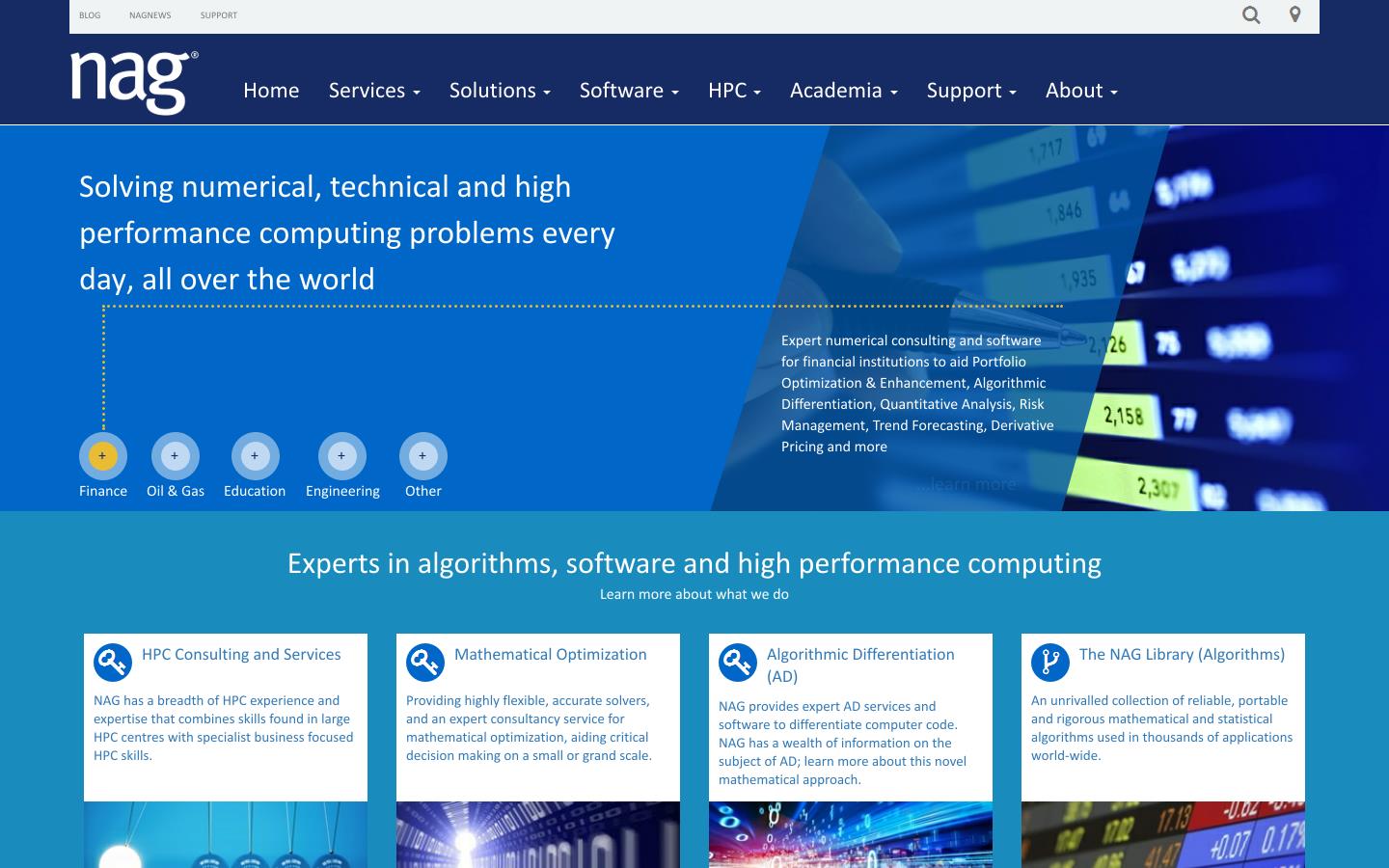Open the Blog link in top bar
1389x868 pixels.
[x=90, y=15]
